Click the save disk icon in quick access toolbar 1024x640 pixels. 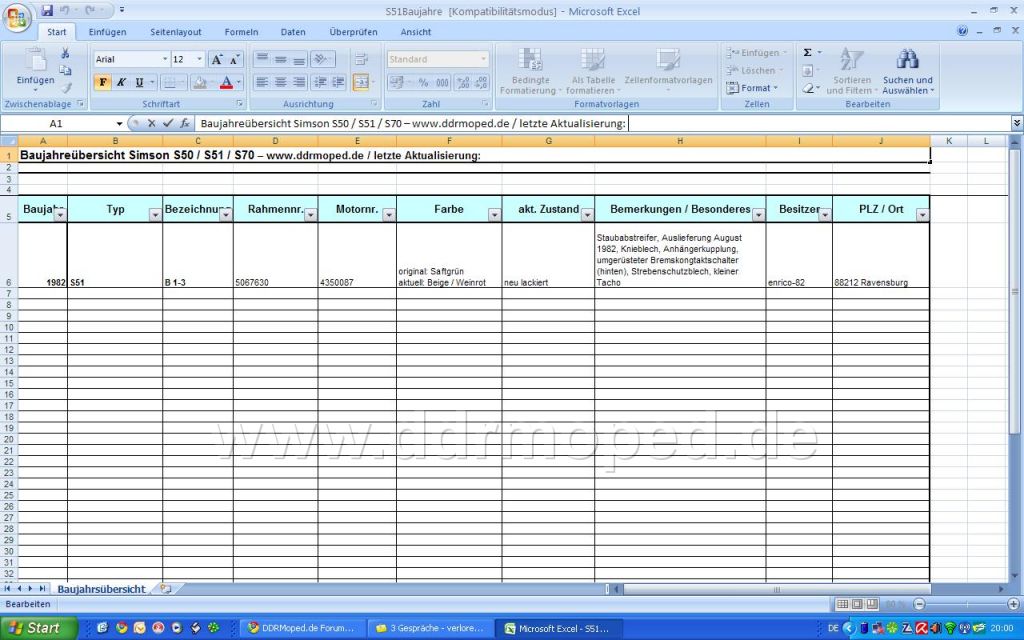(47, 10)
